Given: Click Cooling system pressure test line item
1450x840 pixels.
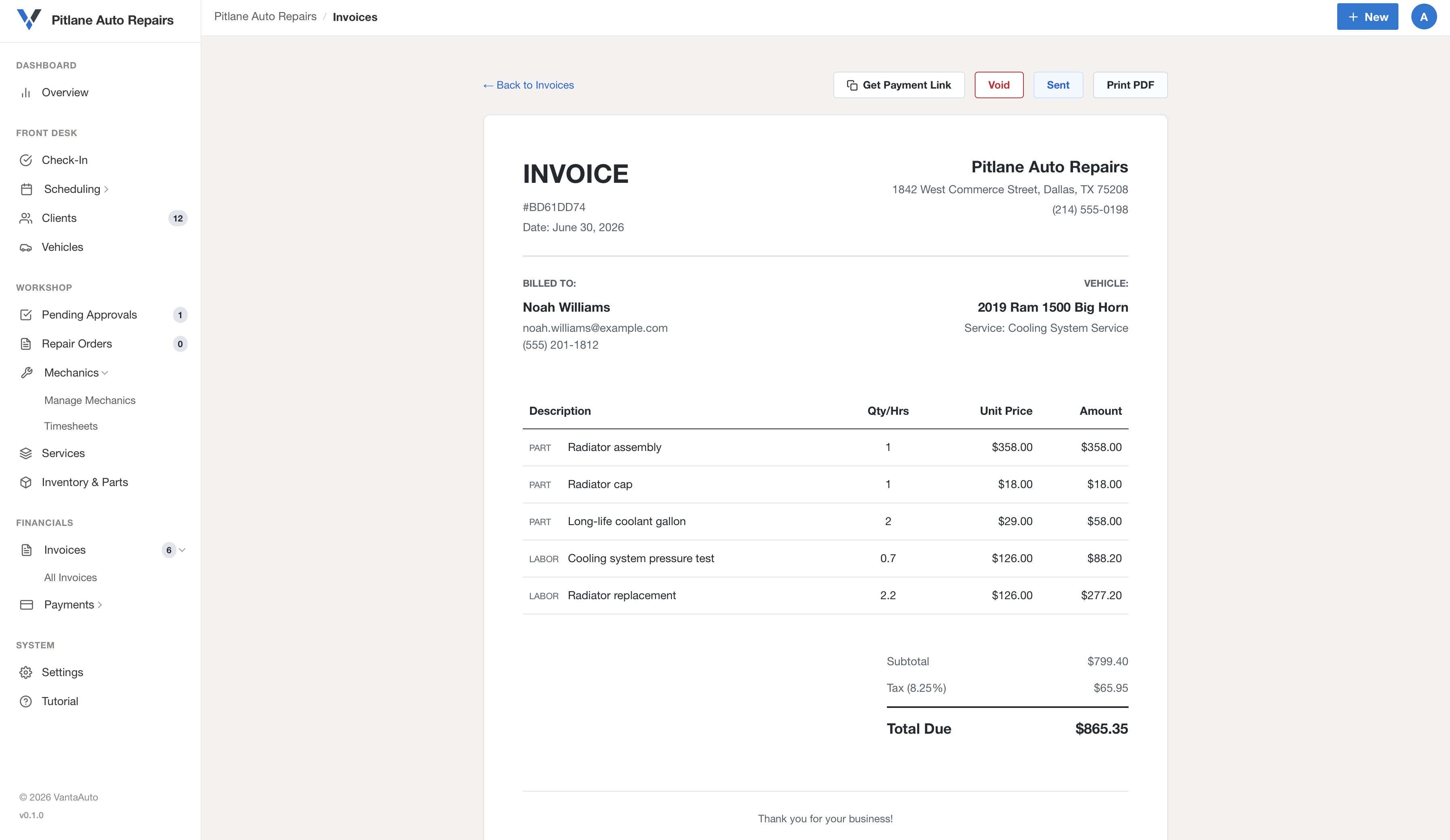Looking at the screenshot, I should click(x=825, y=559).
